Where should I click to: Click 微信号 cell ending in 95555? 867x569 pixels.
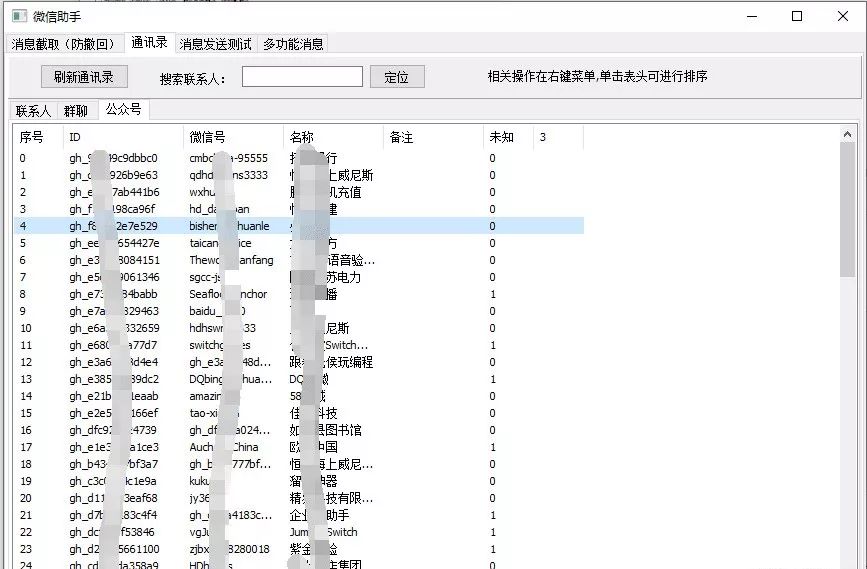[x=228, y=158]
